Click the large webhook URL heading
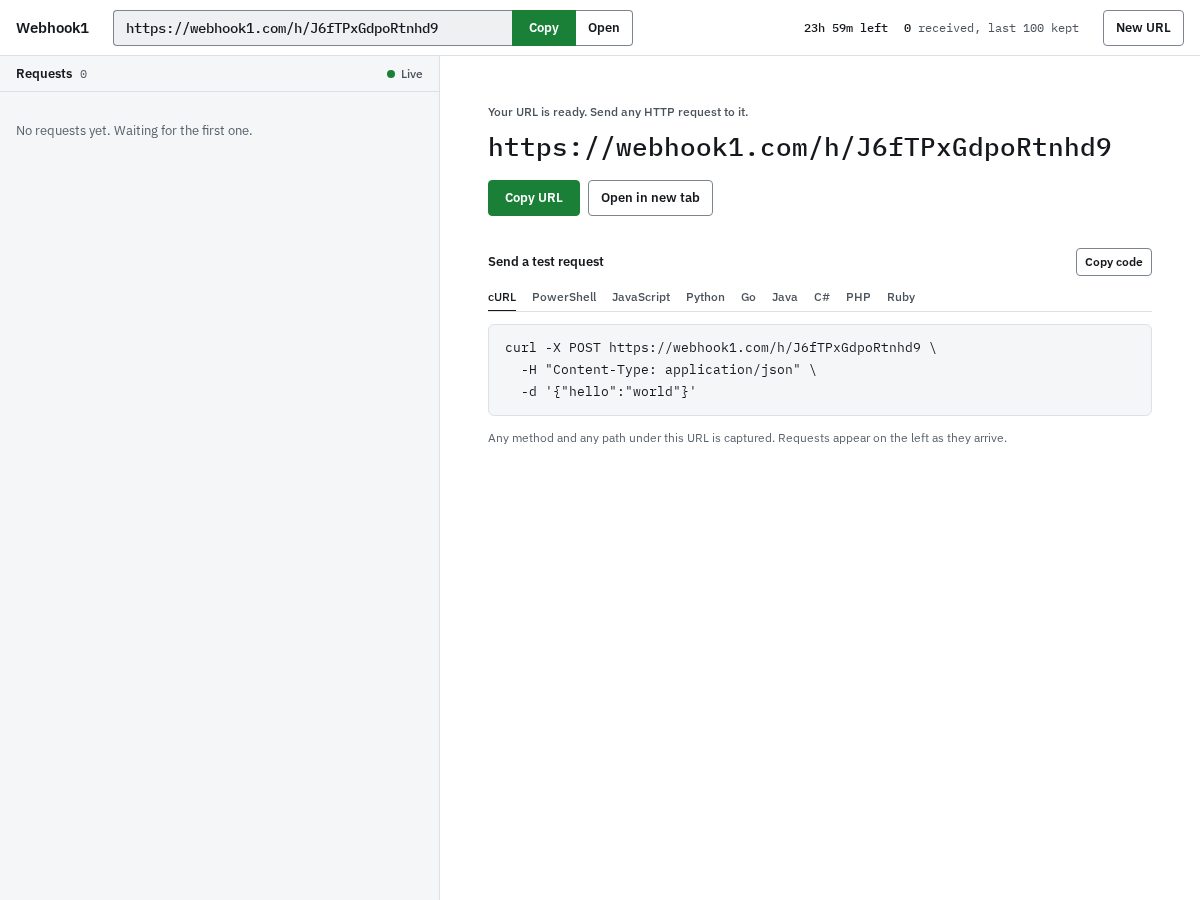The image size is (1200, 900). point(800,148)
